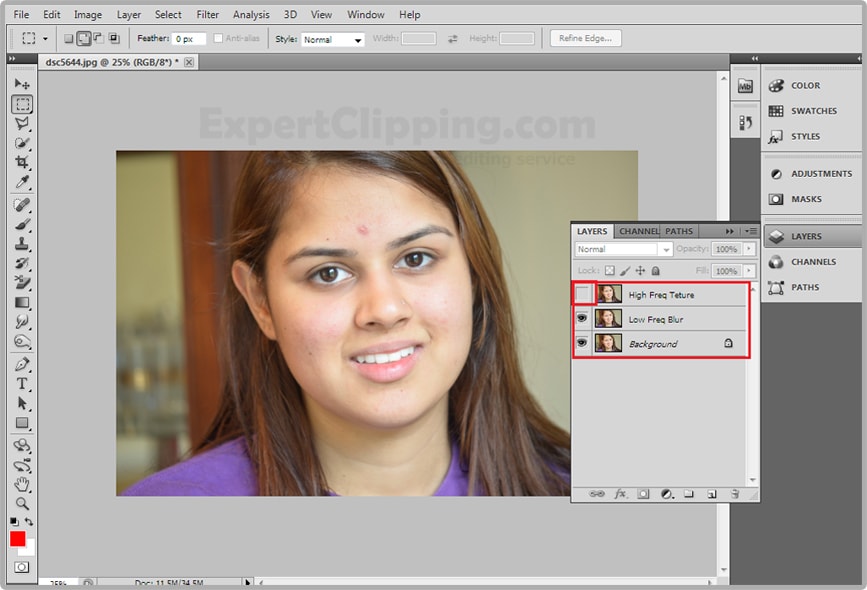867x590 pixels.
Task: Select the Healing Brush tool
Action: [20, 206]
